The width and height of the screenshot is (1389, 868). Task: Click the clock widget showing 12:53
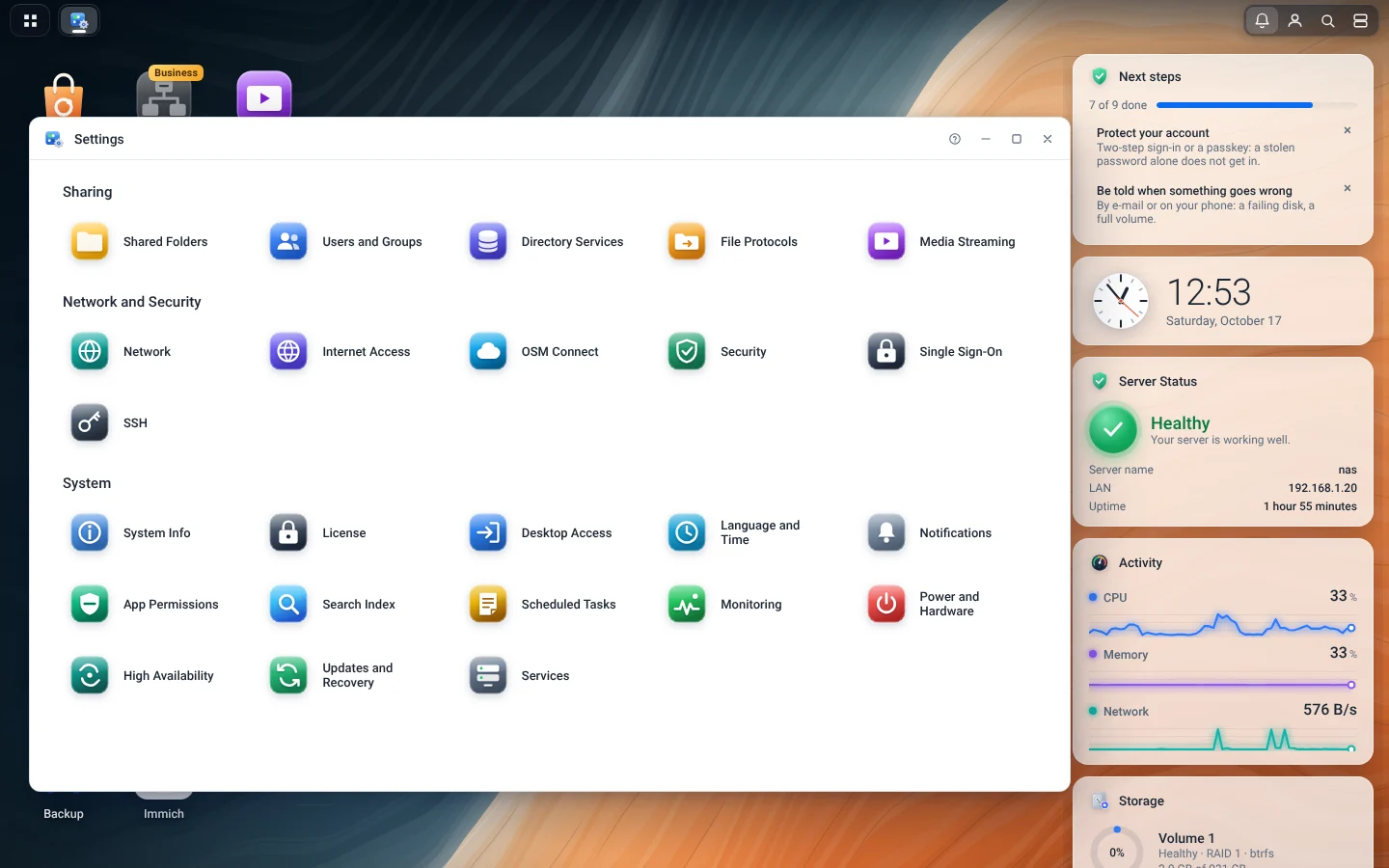point(1222,301)
